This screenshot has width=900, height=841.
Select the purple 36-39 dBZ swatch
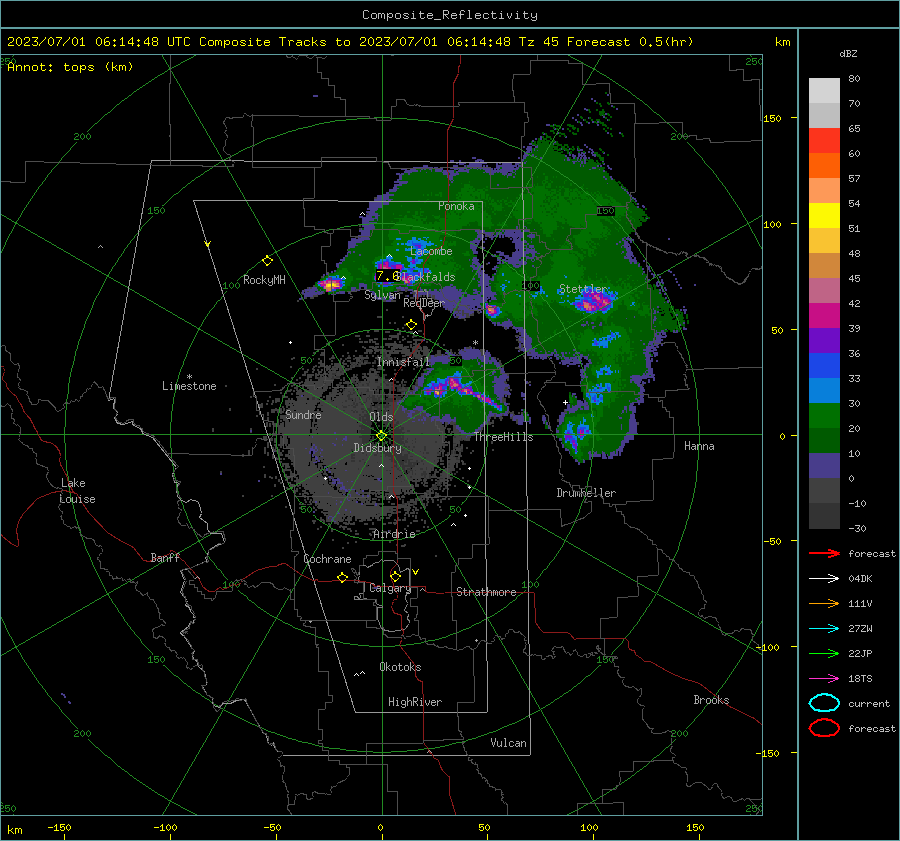(x=824, y=340)
